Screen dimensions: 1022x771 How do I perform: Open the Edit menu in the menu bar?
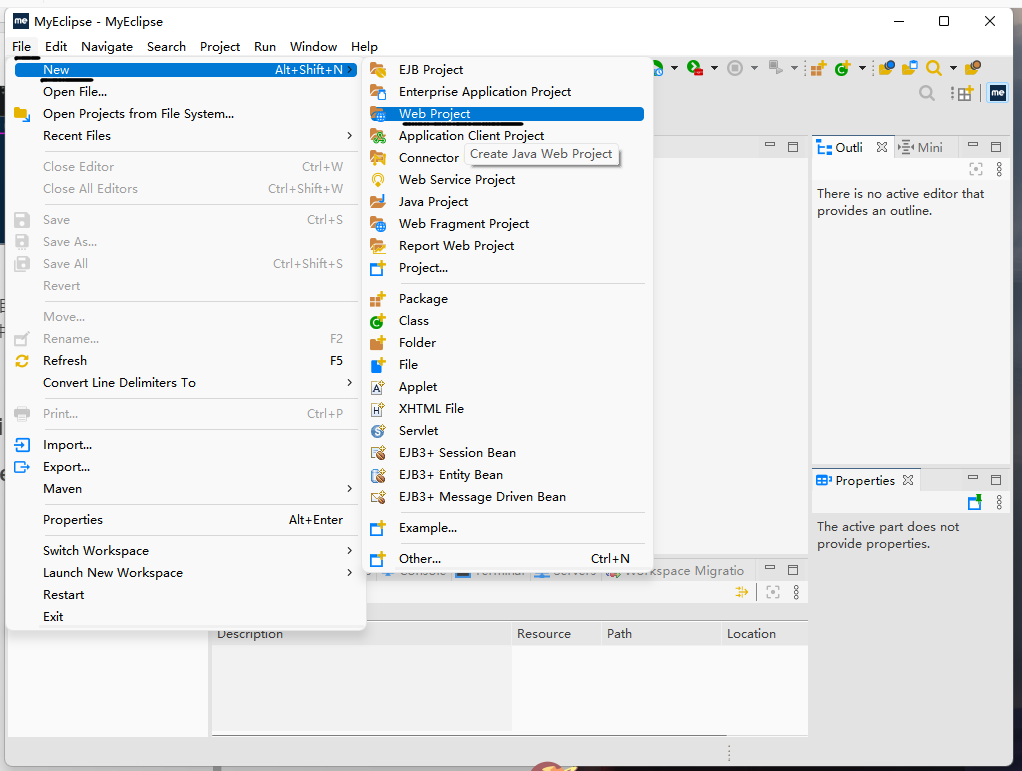click(56, 46)
